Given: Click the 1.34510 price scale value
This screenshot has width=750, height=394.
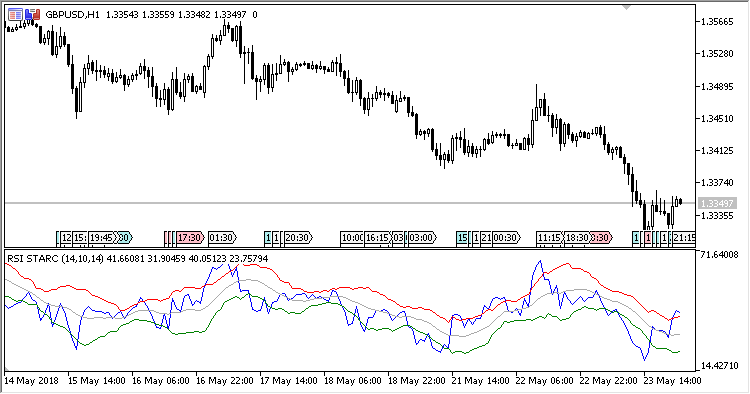Looking at the screenshot, I should pyautogui.click(x=717, y=119).
